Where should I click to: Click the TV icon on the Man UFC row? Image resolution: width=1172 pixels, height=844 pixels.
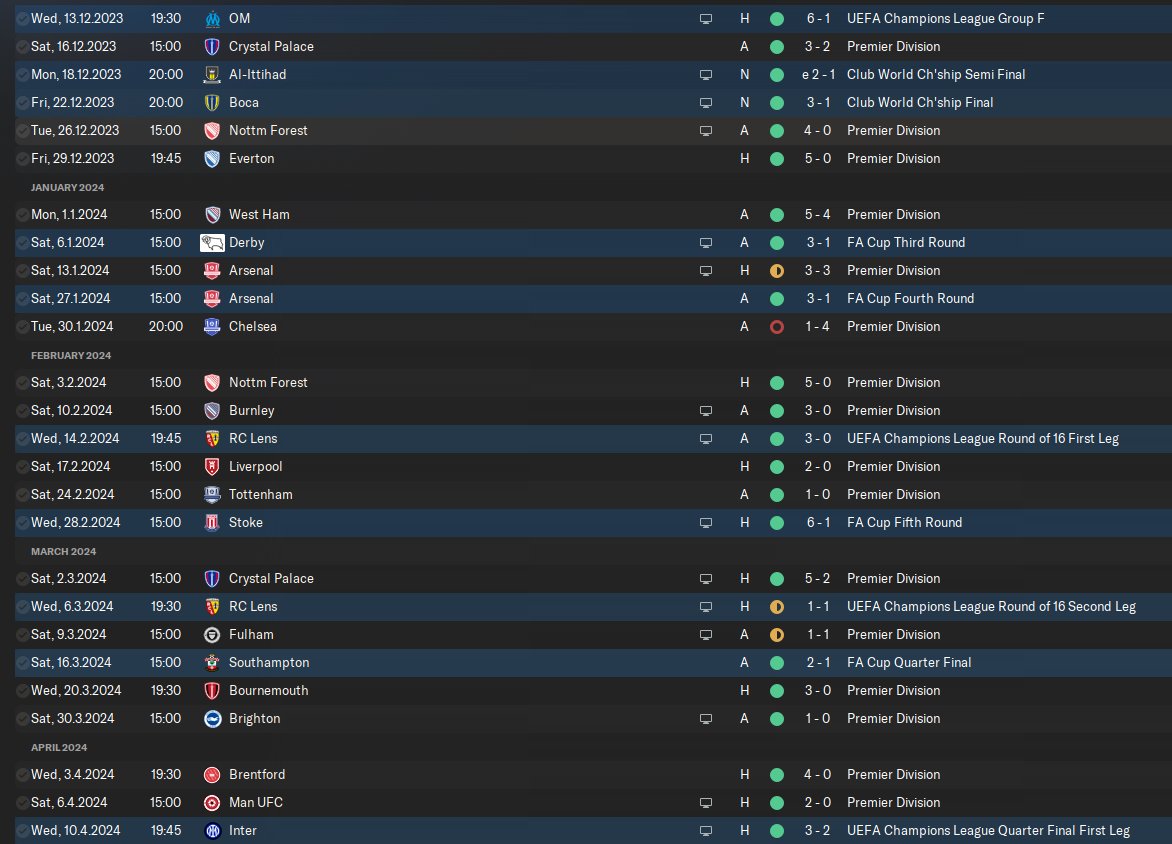point(706,803)
